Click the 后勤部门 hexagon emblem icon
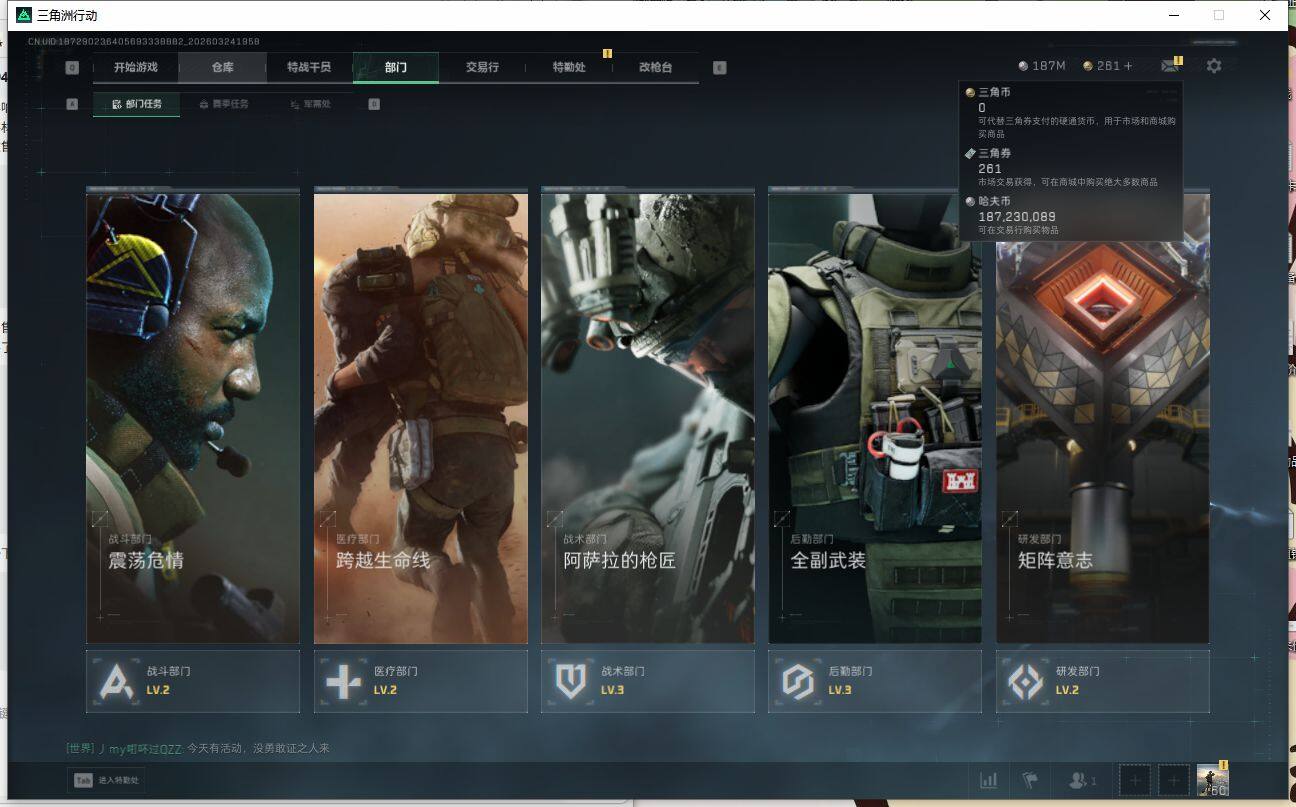This screenshot has width=1296, height=807. 798,681
